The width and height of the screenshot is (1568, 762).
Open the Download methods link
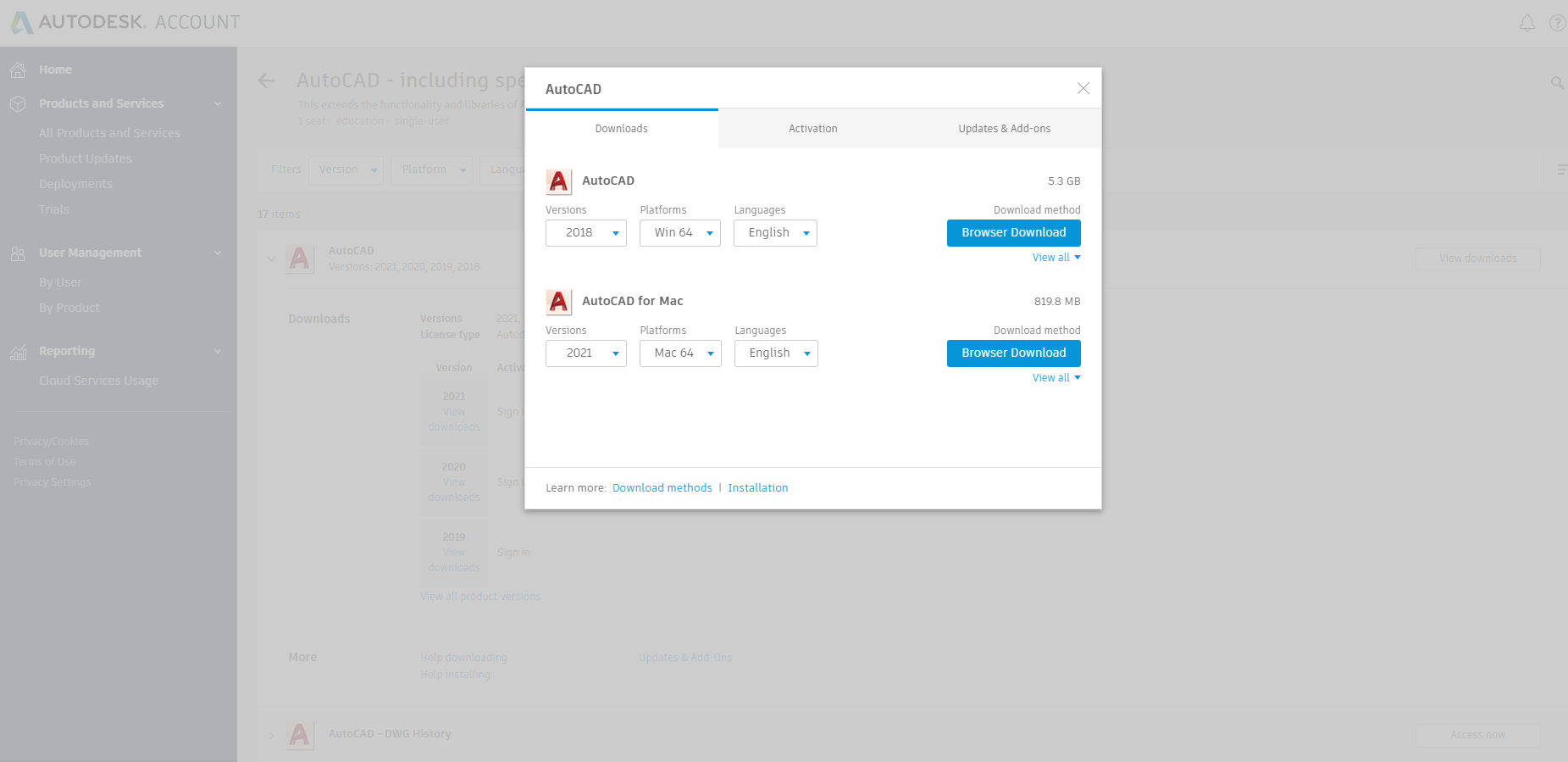(662, 488)
